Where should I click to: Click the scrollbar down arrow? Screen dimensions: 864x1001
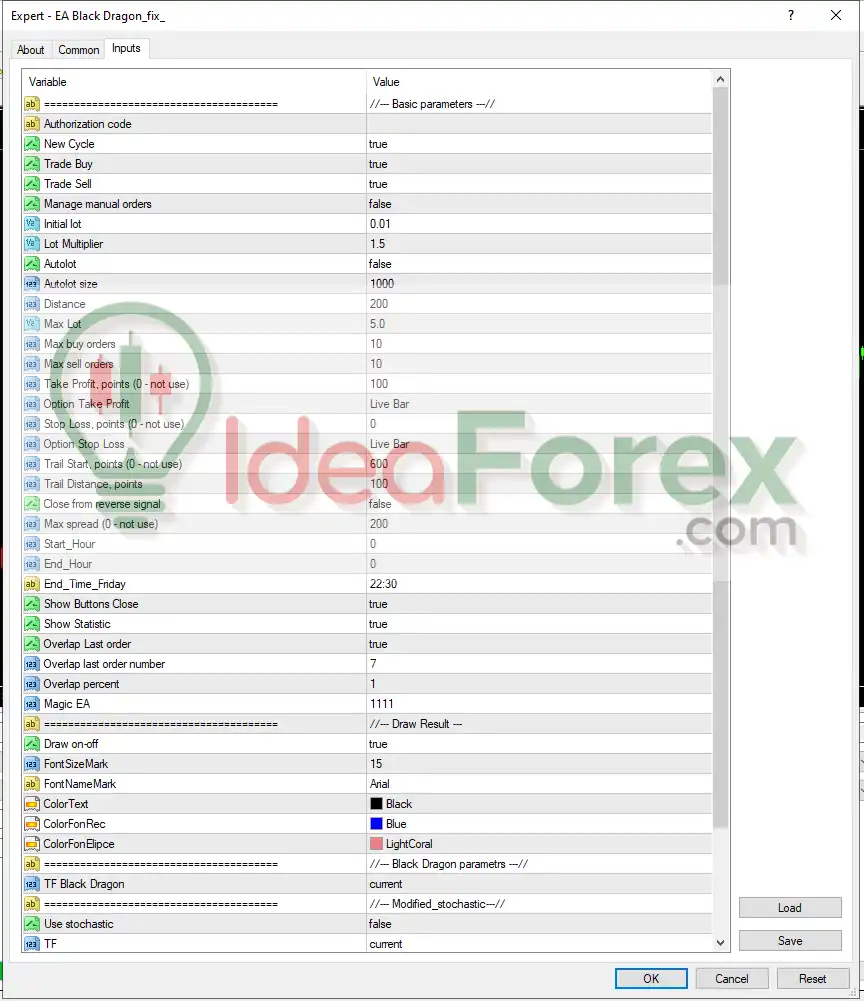tap(720, 943)
